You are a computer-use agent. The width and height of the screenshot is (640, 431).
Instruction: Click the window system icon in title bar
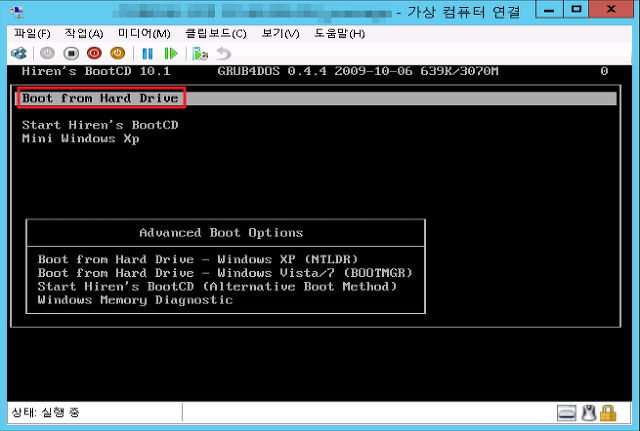click(17, 11)
